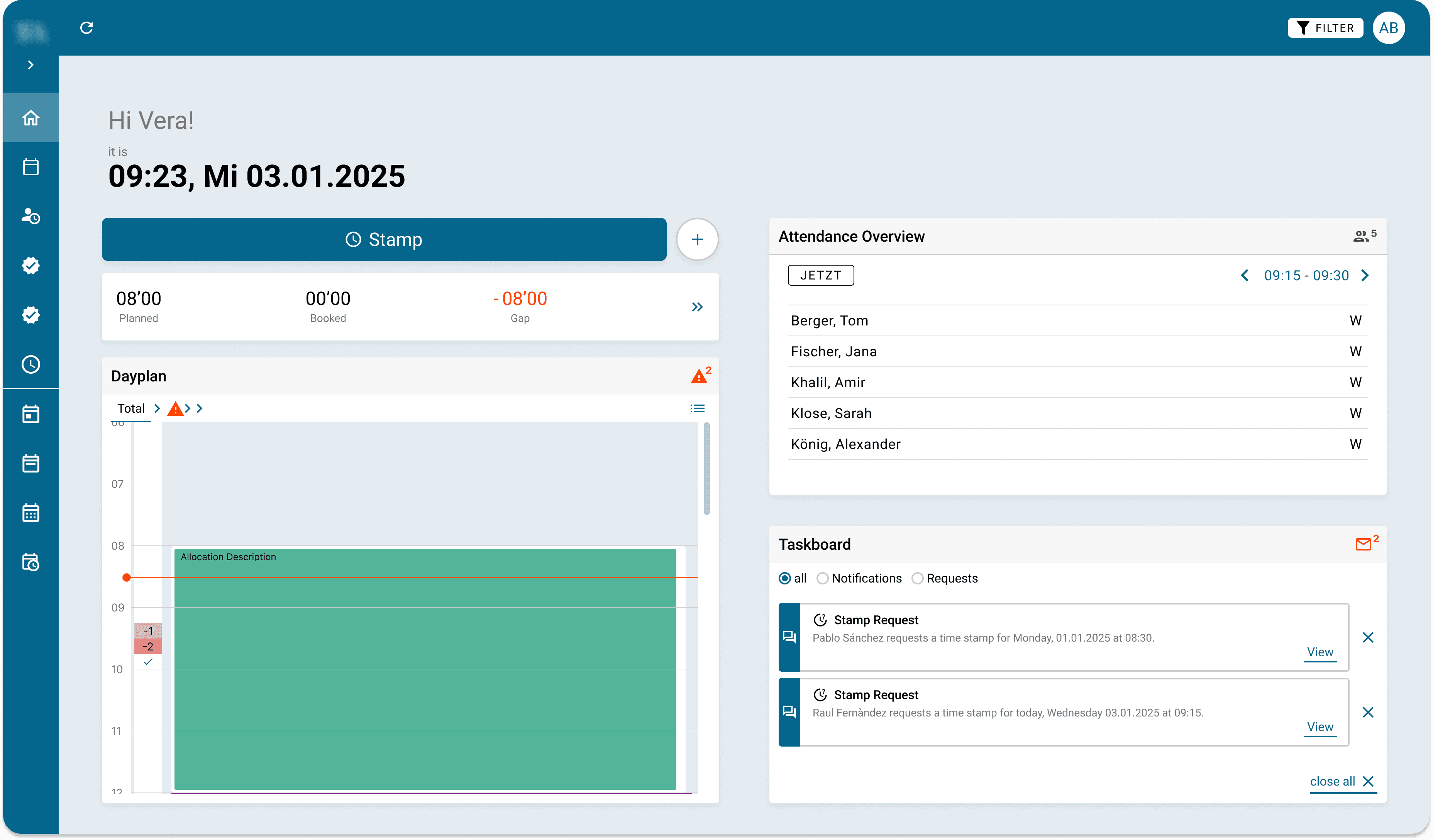Expand time summary with double chevron
Screen dimensions: 1433x840
coord(697,307)
